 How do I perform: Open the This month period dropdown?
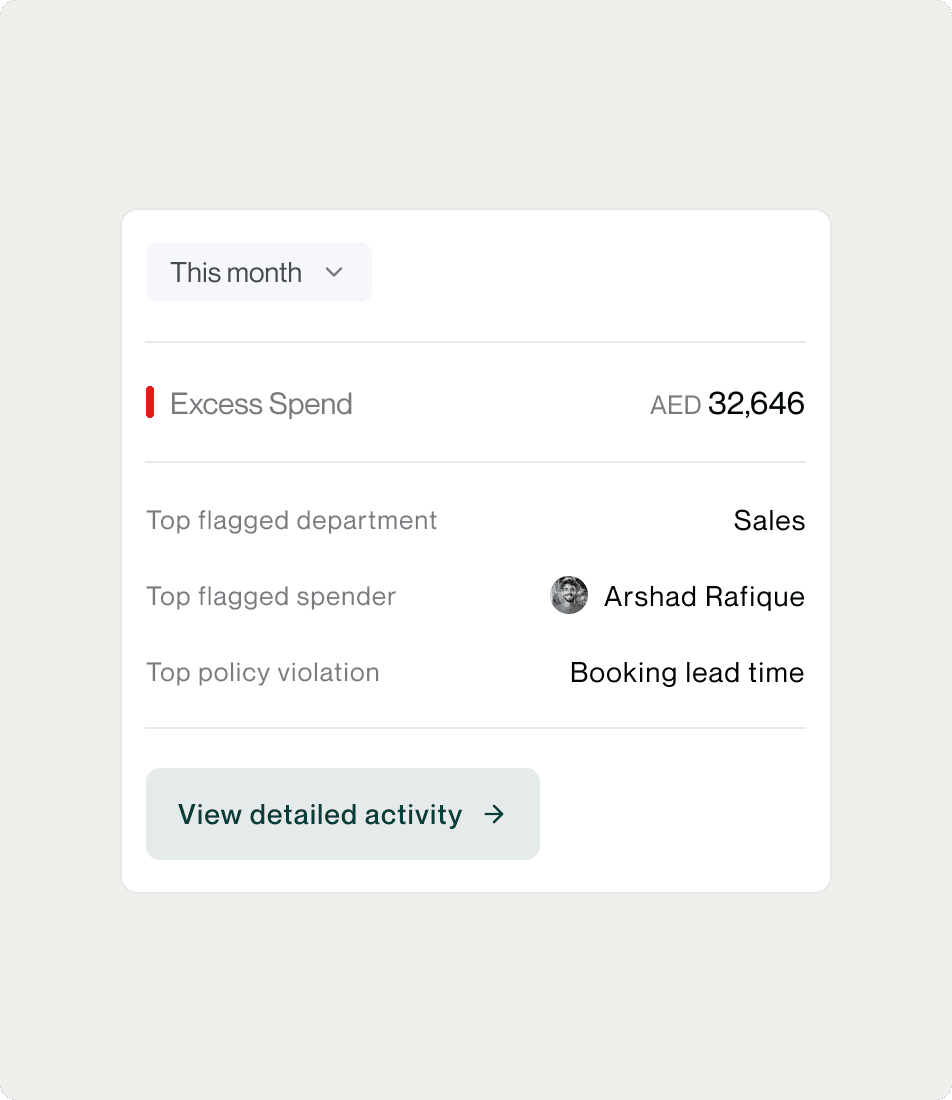pos(258,272)
